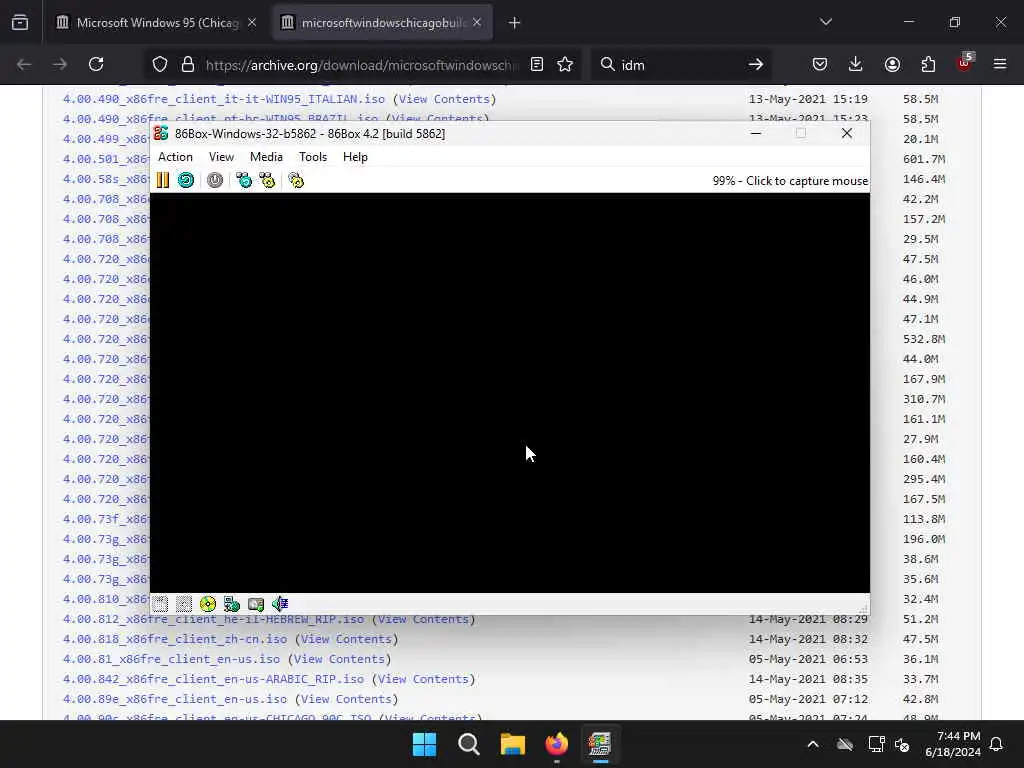This screenshot has height=768, width=1024.
Task: Click View Contents for ARABIC_RIP.iso
Action: pos(423,679)
